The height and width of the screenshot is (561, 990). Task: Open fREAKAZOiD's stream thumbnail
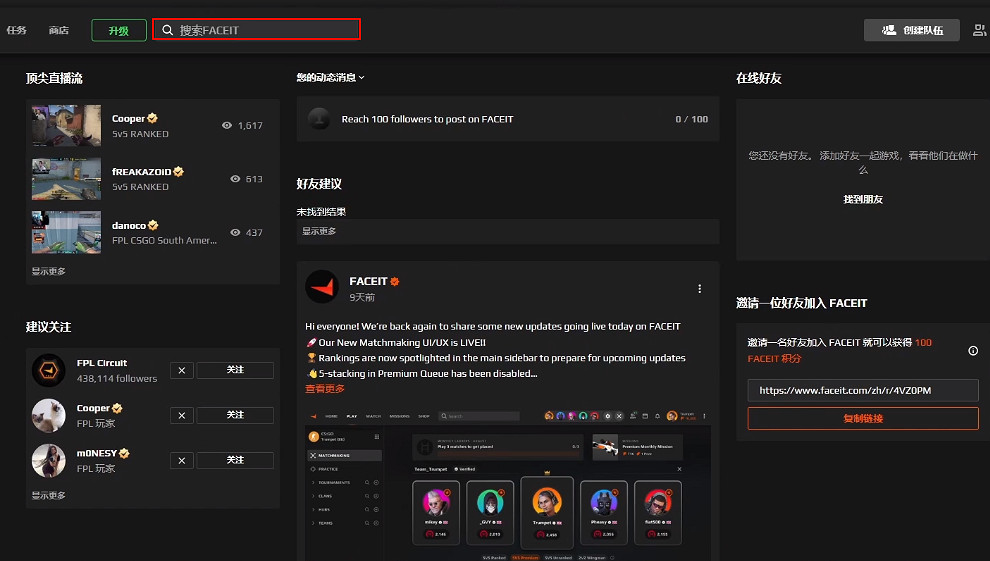(66, 179)
